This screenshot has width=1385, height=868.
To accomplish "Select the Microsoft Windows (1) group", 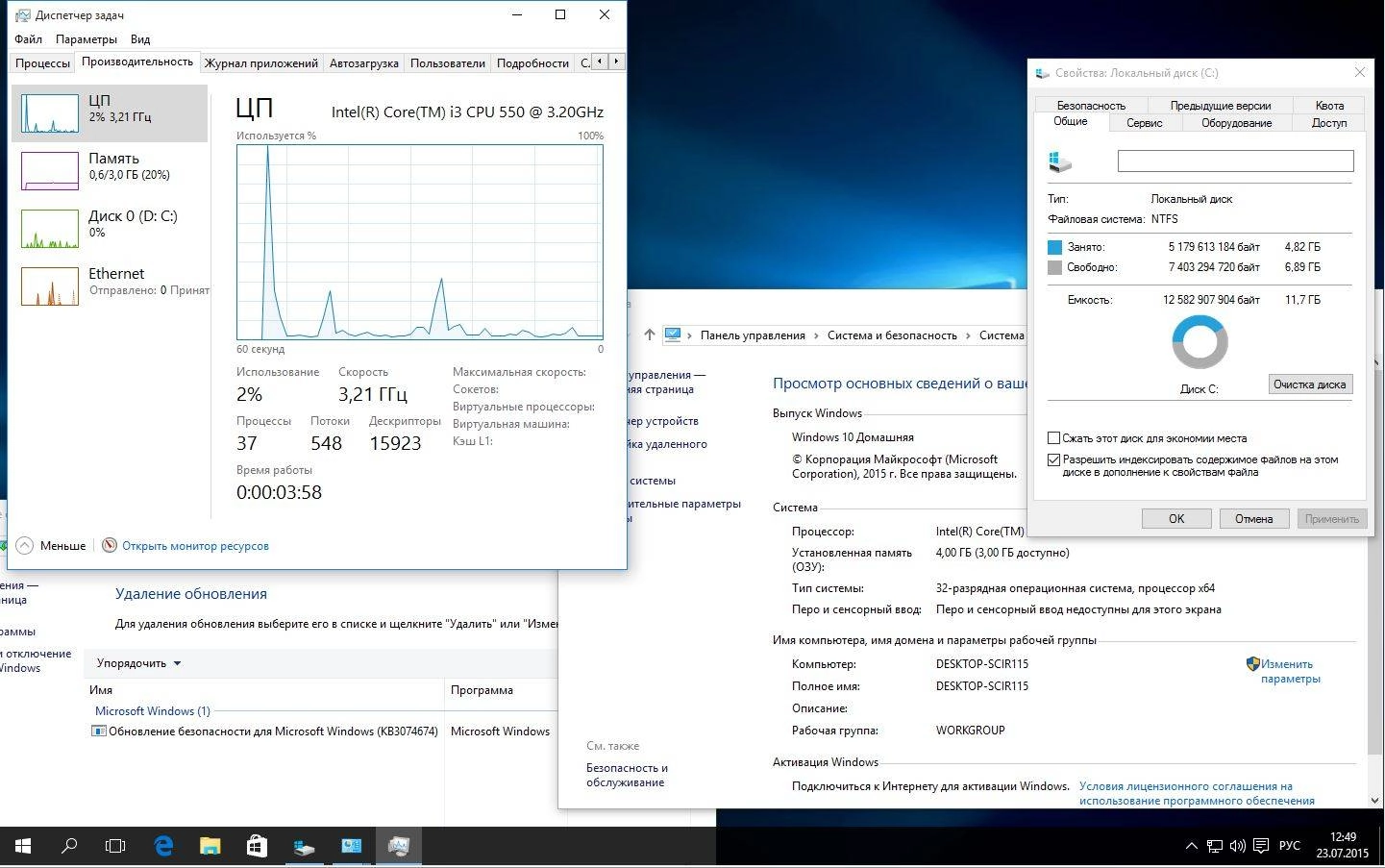I will coord(152,711).
